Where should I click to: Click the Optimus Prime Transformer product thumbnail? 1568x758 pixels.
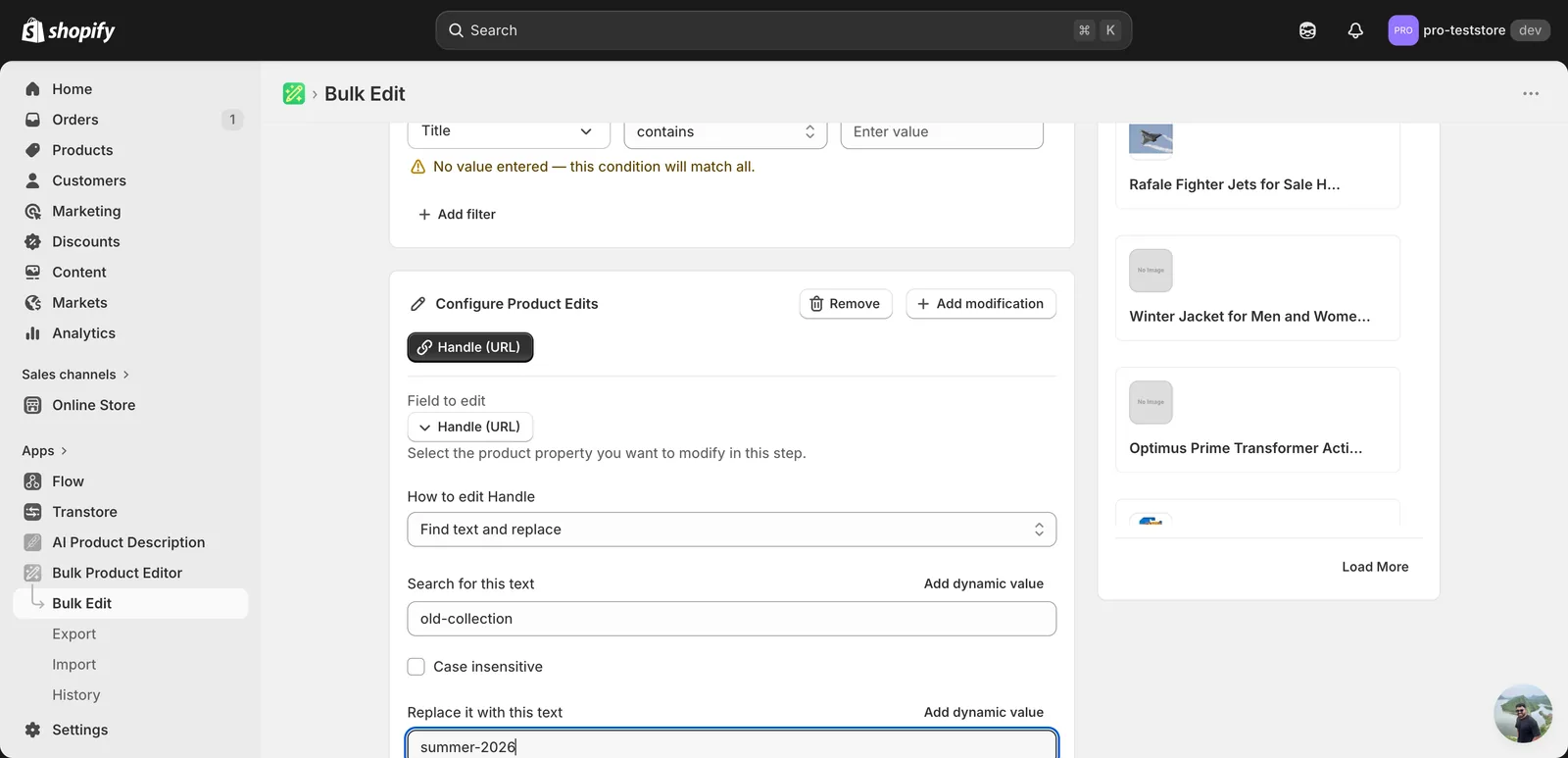coord(1151,402)
